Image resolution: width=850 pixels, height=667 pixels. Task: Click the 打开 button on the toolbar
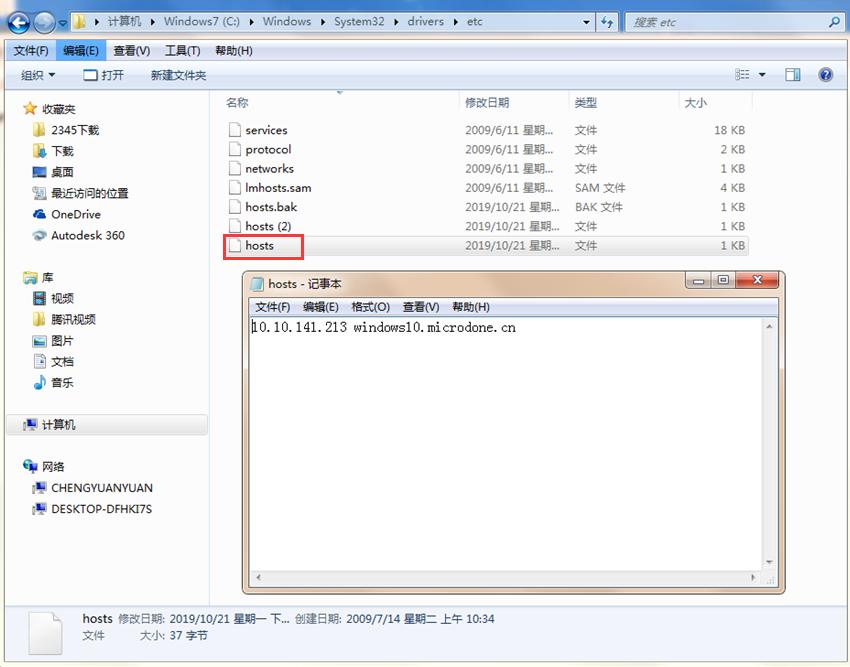pos(103,74)
